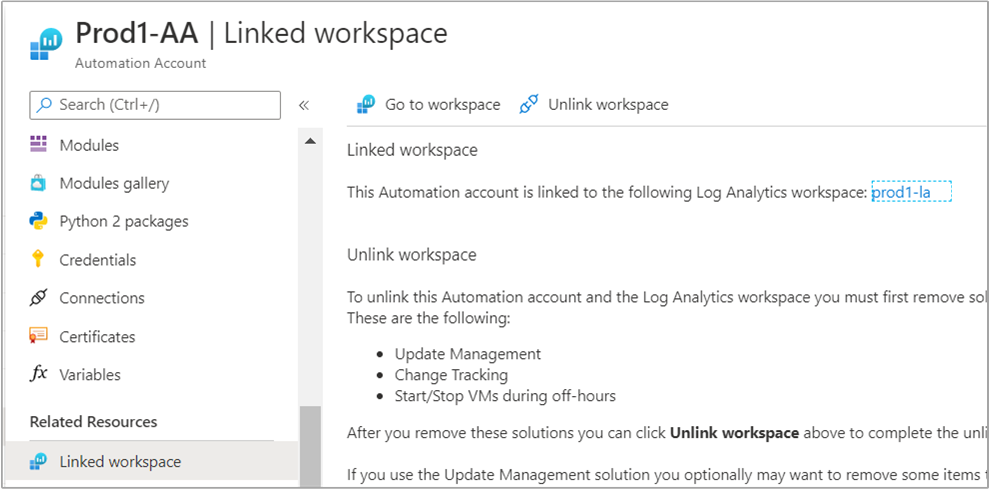Click the Credentials key icon
This screenshot has width=990, height=489.
(39, 259)
